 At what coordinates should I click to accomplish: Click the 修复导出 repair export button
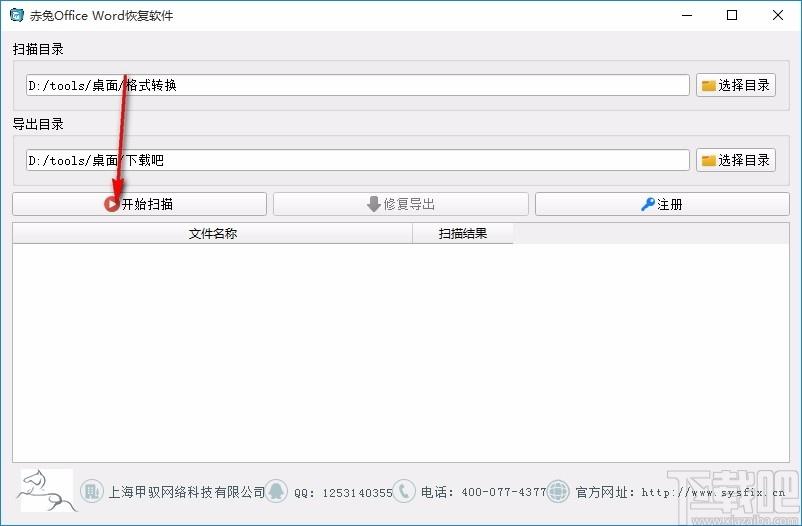(x=400, y=204)
